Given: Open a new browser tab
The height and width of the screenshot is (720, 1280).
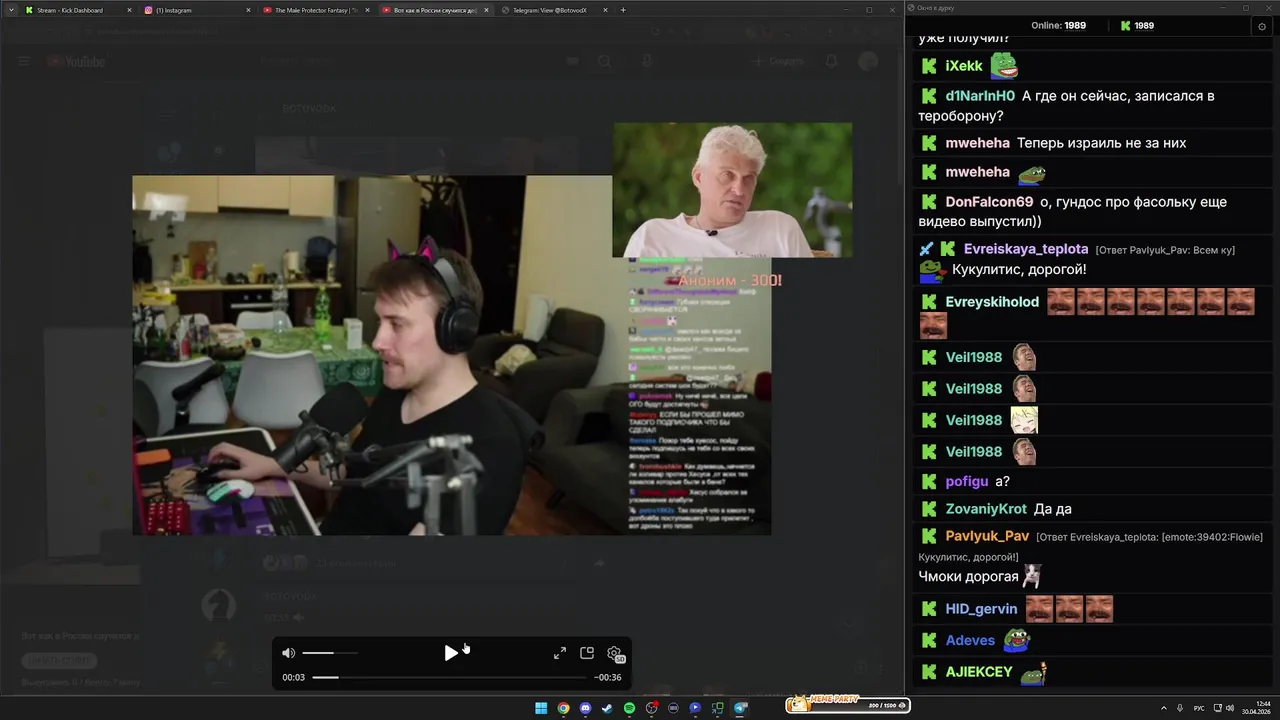Looking at the screenshot, I should pos(623,10).
